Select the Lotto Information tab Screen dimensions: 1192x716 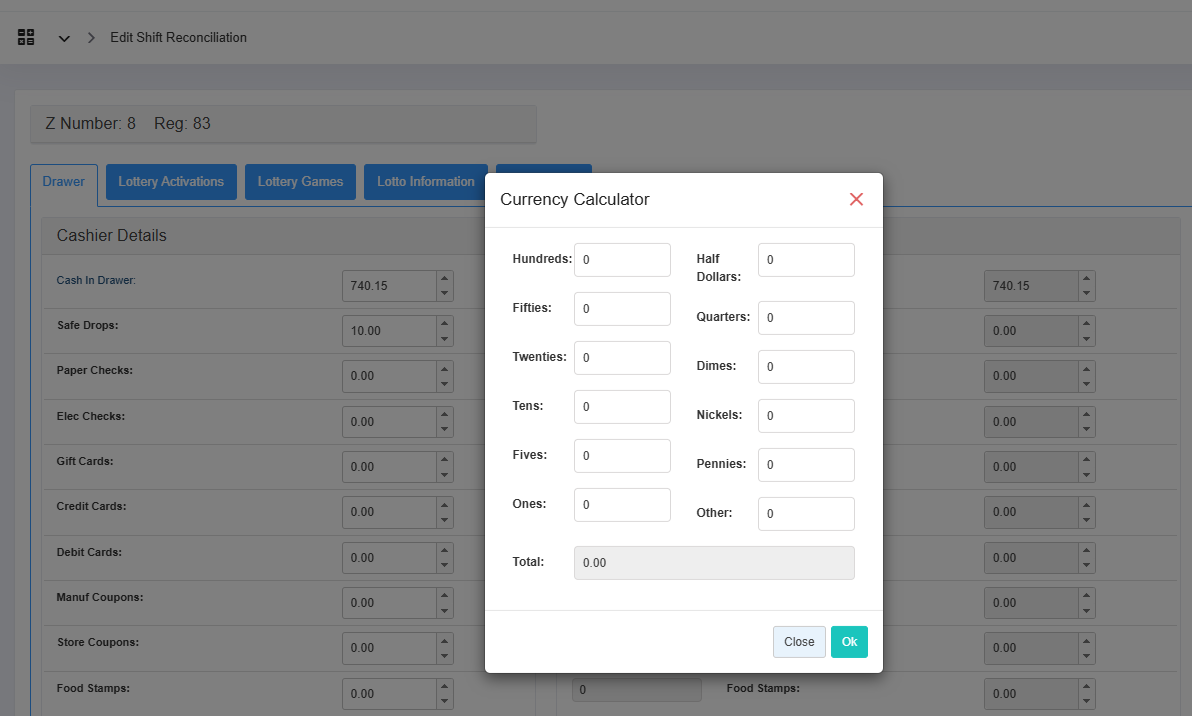(x=425, y=182)
